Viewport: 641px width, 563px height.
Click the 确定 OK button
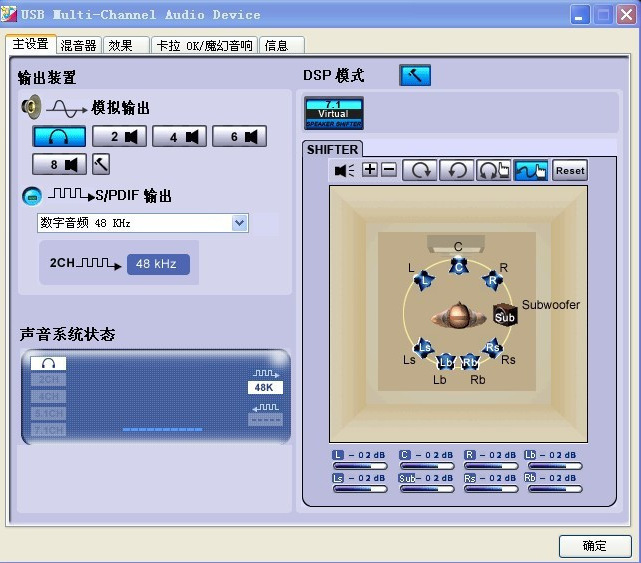coord(595,546)
